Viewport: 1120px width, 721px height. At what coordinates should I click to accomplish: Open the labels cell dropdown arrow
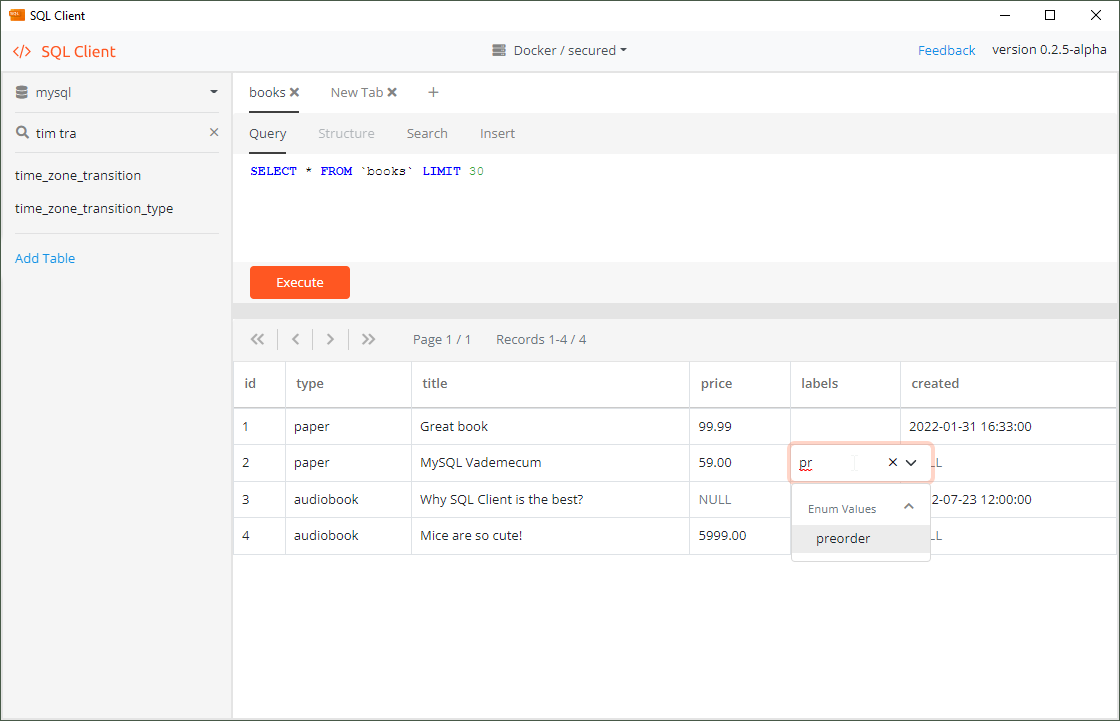tap(911, 463)
